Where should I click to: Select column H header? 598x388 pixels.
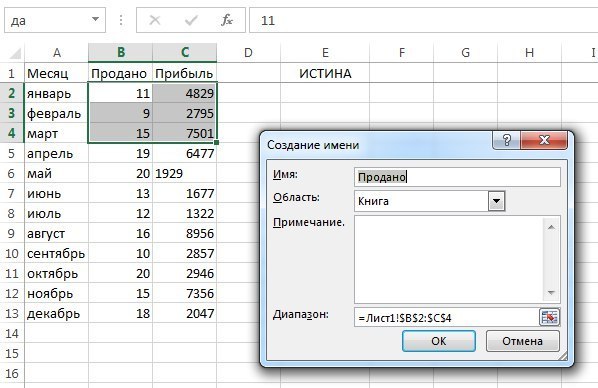[529, 53]
